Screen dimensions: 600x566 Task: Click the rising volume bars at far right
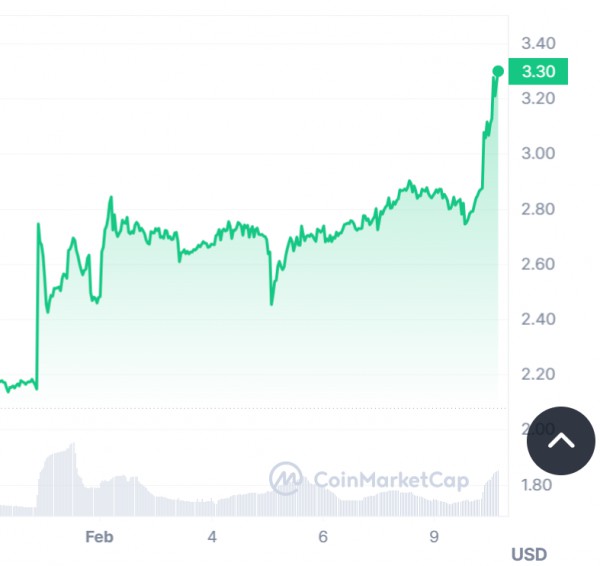[x=493, y=494]
